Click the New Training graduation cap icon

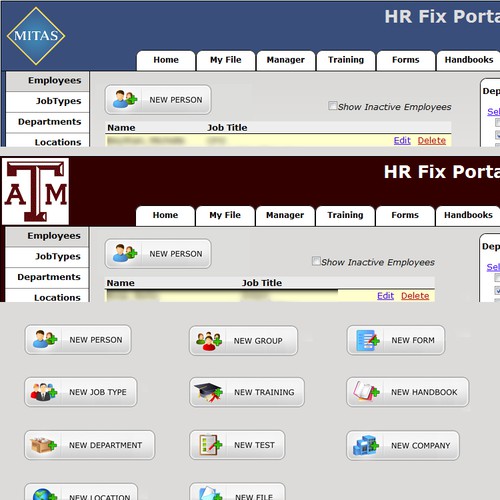click(208, 392)
